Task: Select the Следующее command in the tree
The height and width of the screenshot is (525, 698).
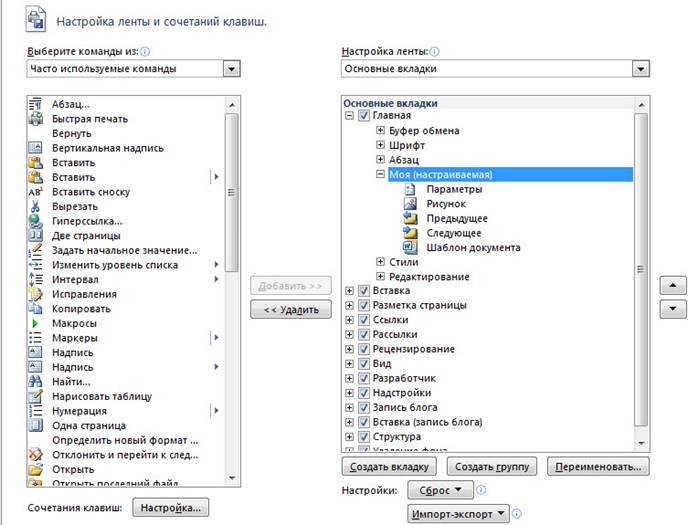Action: pyautogui.click(x=454, y=233)
